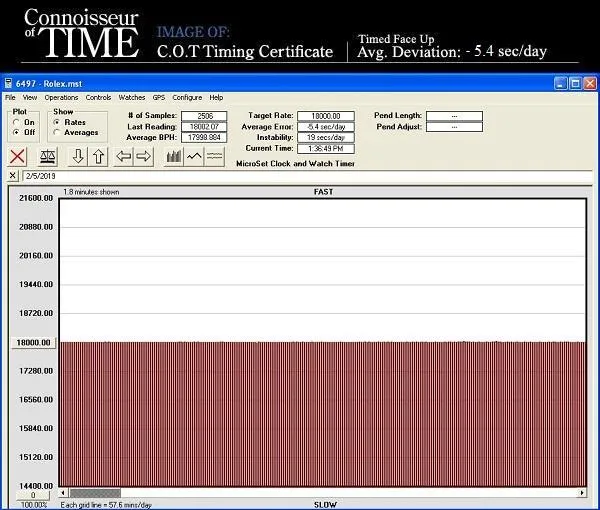Image resolution: width=600 pixels, height=510 pixels.
Task: Click the 'Each grid line' status text
Action: [106, 505]
